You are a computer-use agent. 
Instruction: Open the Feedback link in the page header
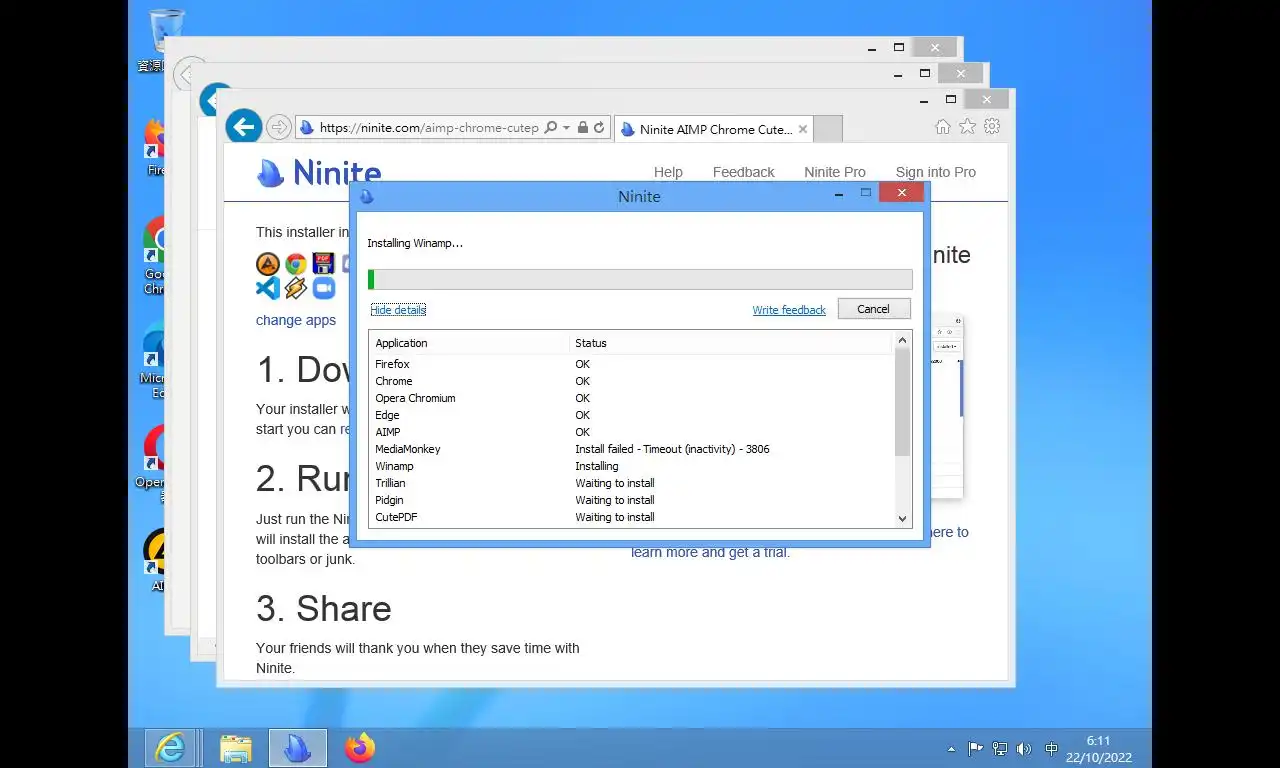(x=743, y=172)
